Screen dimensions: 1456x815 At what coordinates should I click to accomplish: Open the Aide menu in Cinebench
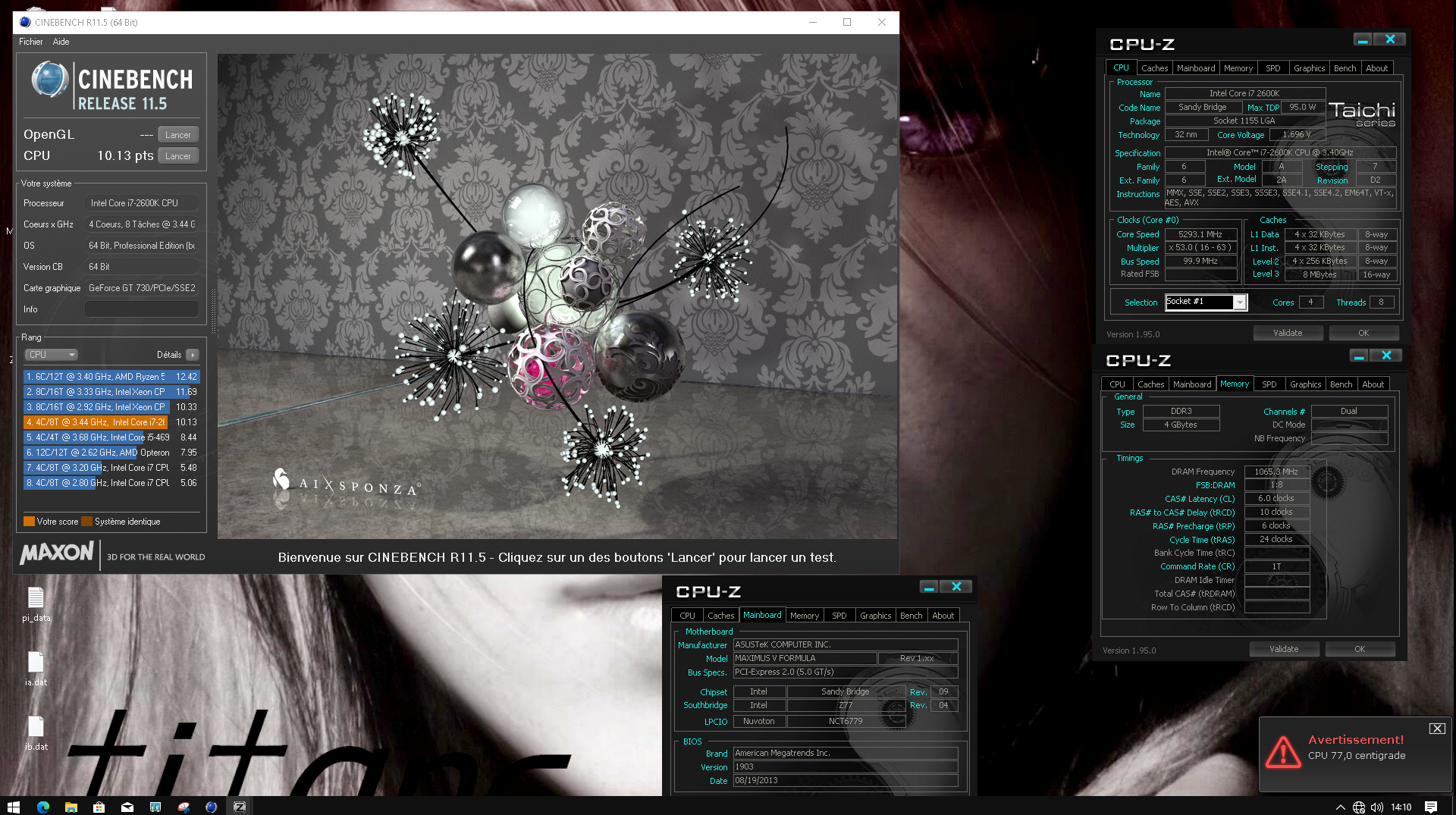point(61,42)
